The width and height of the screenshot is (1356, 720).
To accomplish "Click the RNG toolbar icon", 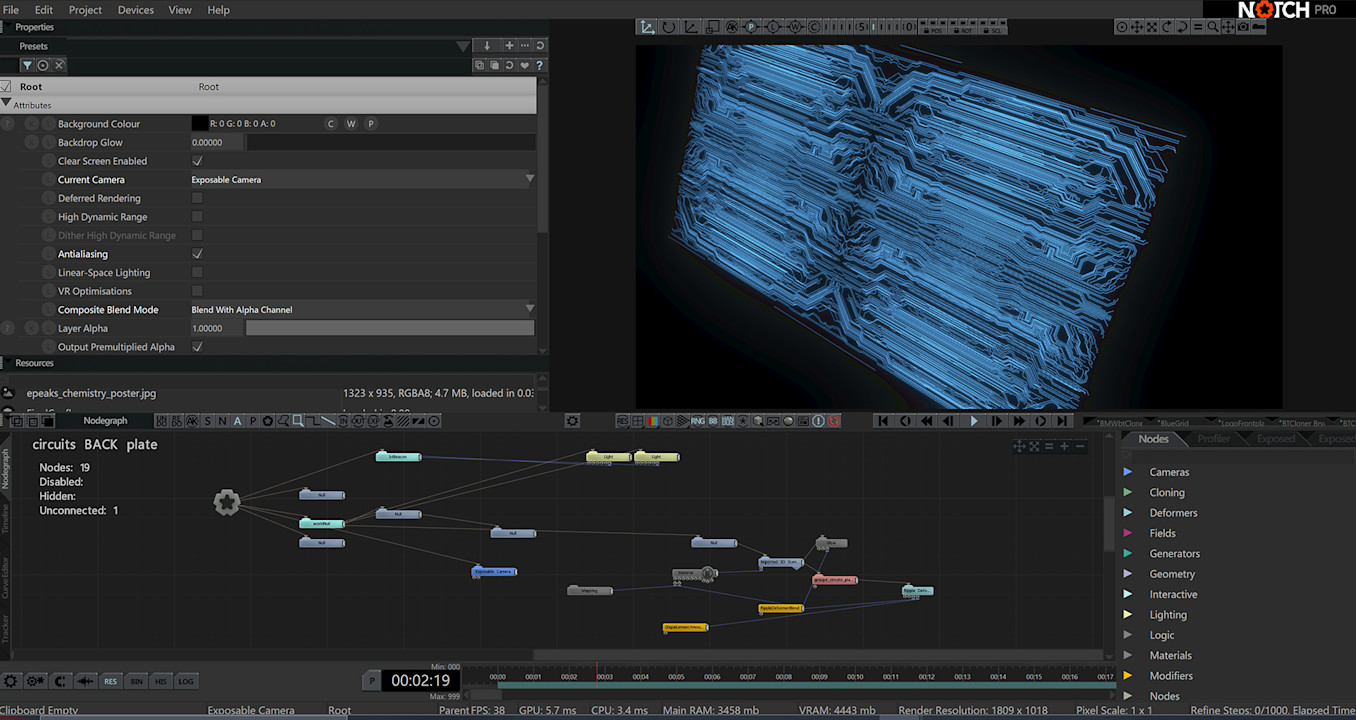I will pos(697,421).
